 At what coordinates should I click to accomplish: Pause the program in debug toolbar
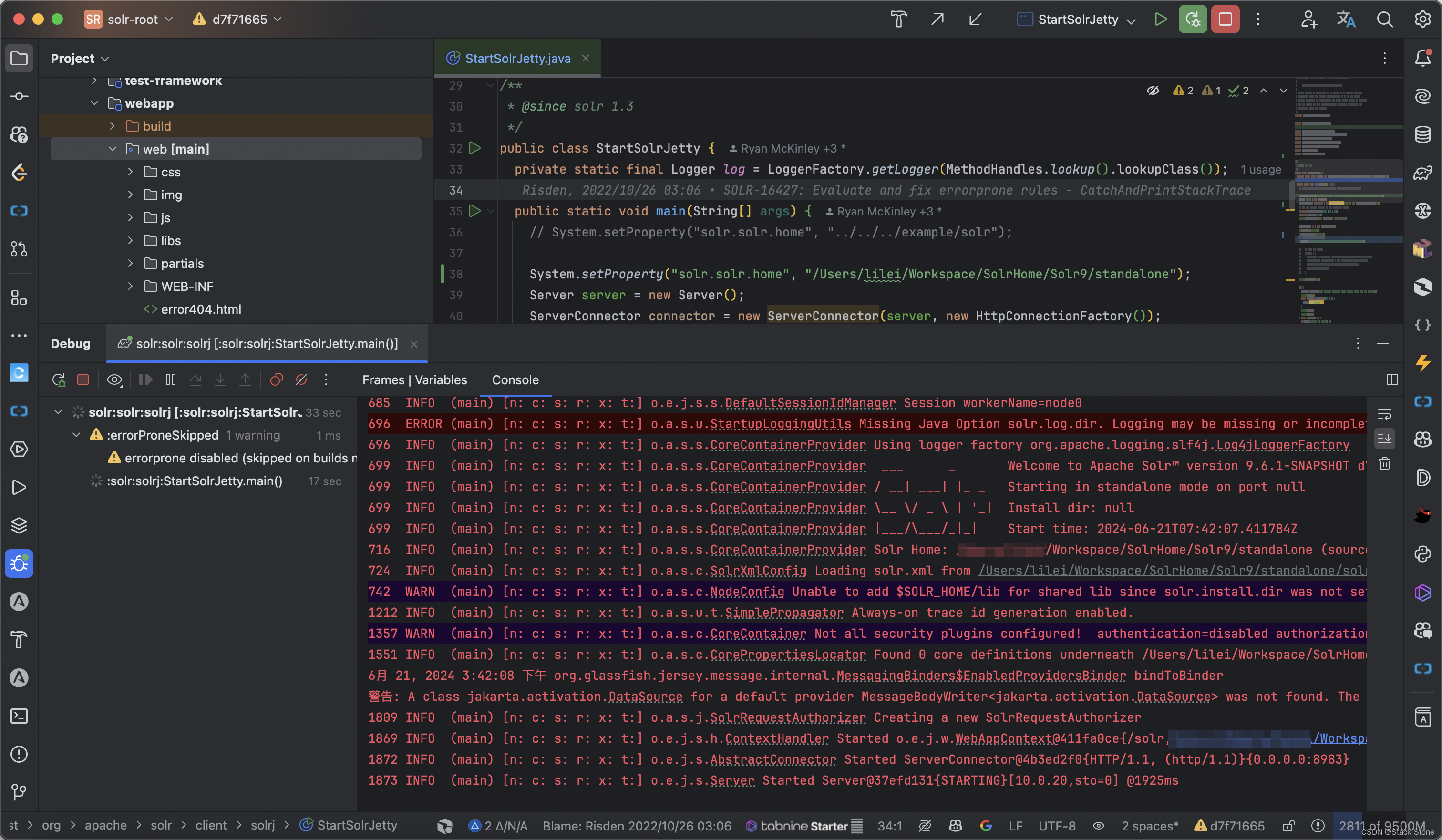[171, 379]
